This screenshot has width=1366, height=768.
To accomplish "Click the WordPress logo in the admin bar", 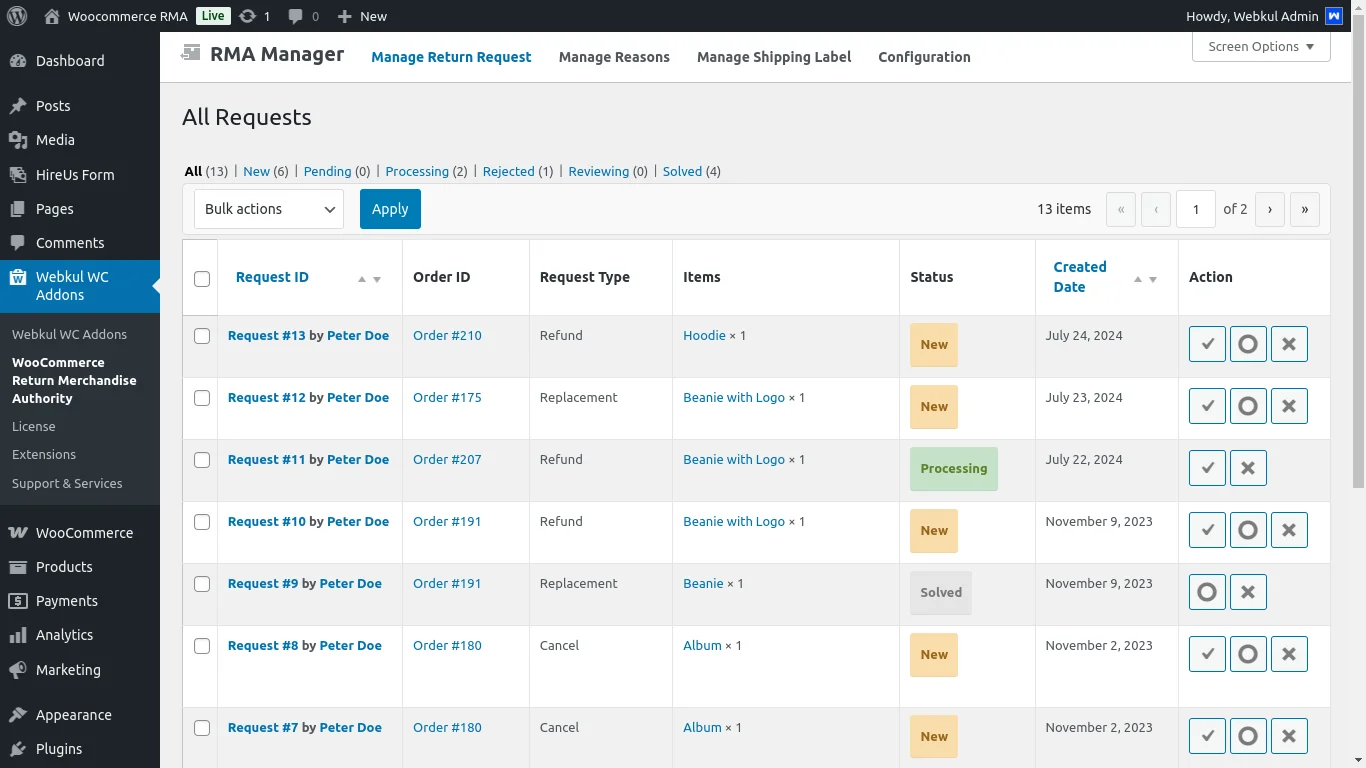I will [15, 15].
